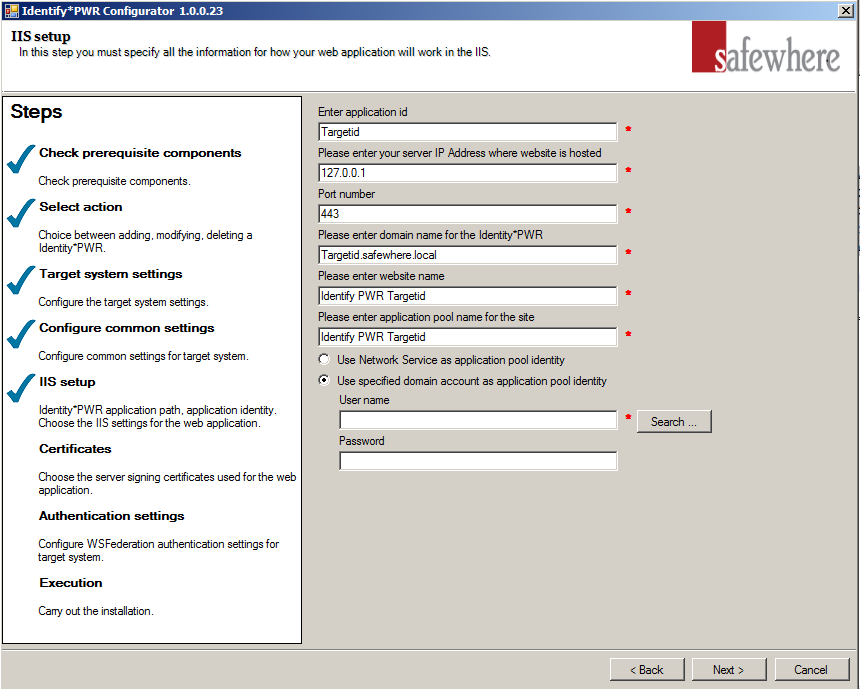
Task: Click the application pool name field
Action: pos(468,337)
